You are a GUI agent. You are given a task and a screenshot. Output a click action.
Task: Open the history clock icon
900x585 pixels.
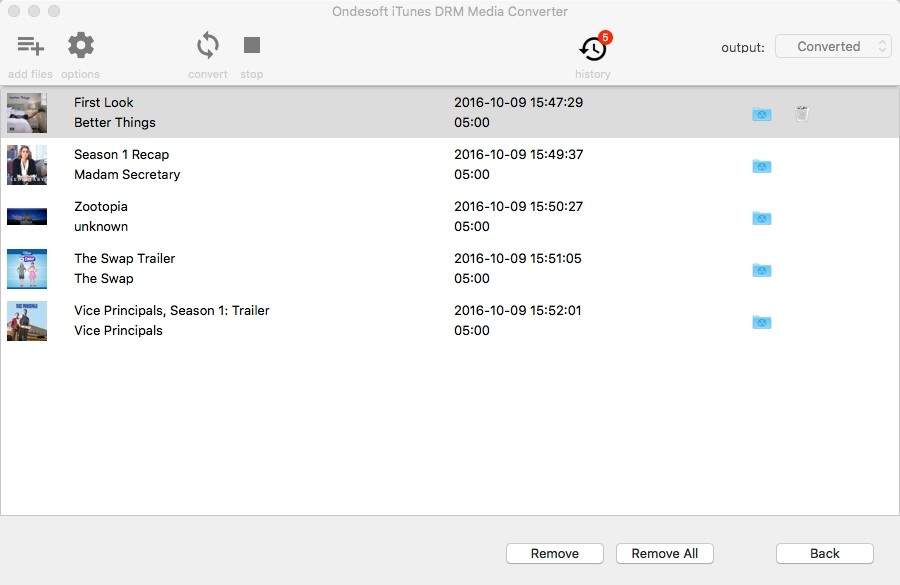(592, 49)
